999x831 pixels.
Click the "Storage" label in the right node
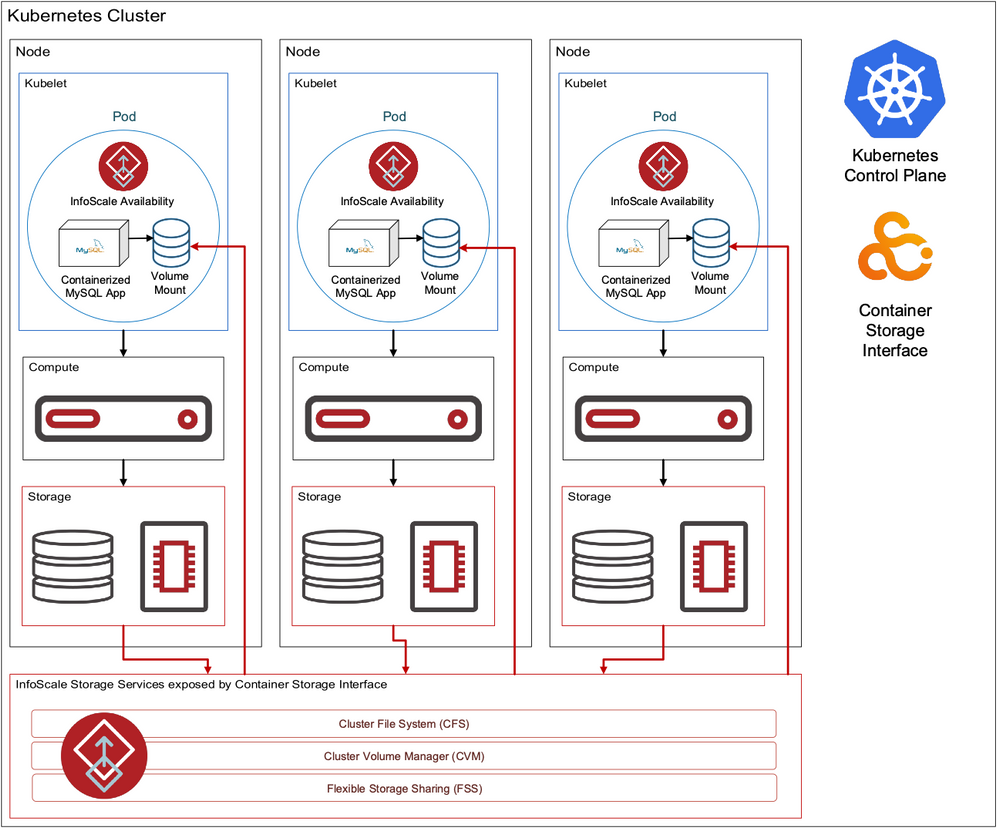coord(589,497)
